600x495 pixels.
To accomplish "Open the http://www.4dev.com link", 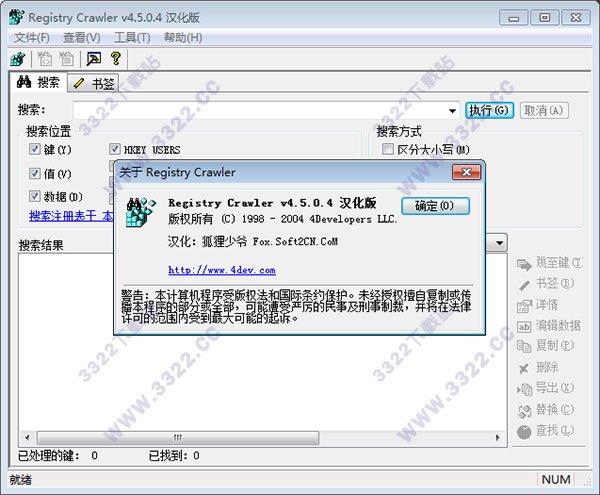I will click(x=222, y=270).
